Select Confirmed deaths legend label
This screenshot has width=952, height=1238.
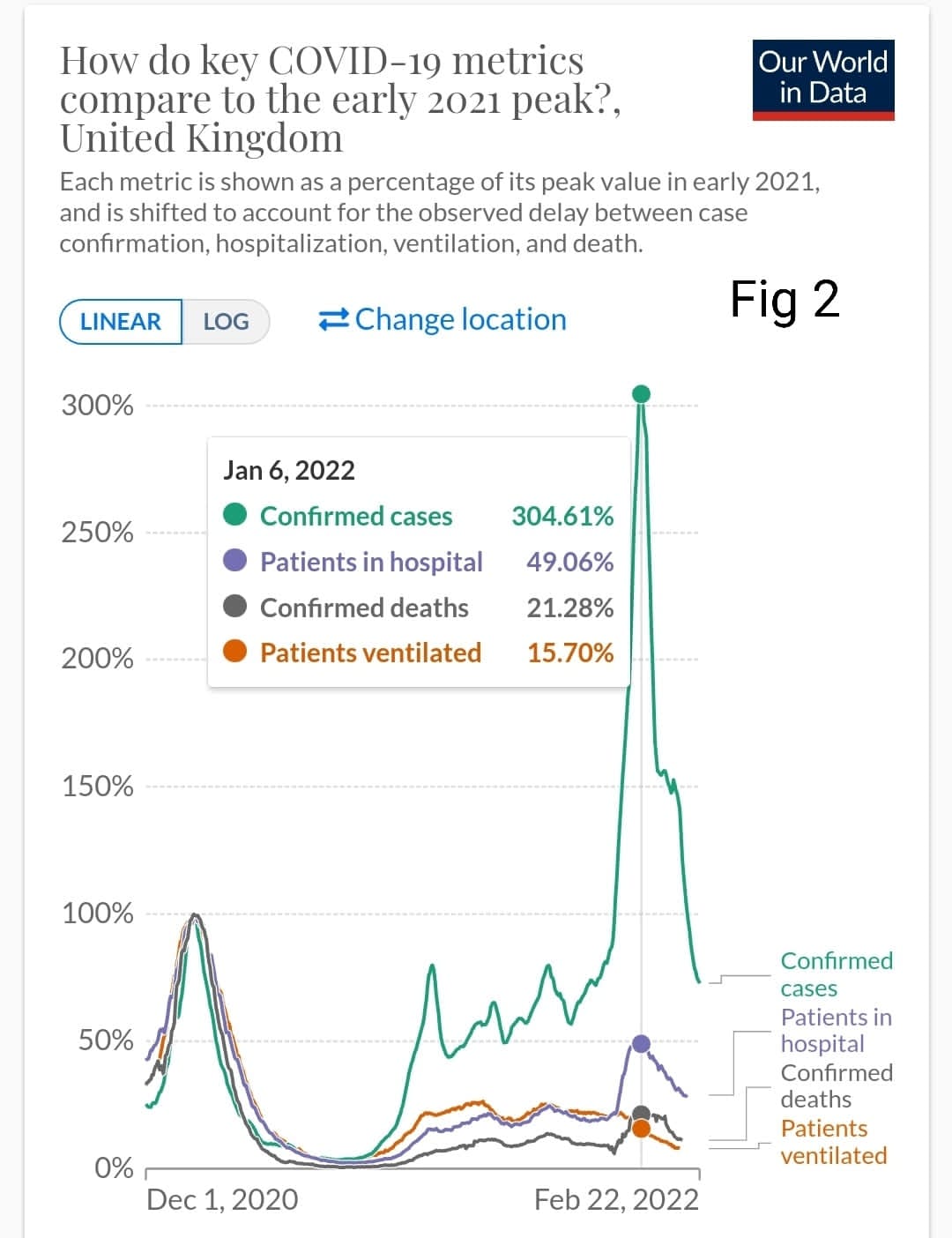836,1085
